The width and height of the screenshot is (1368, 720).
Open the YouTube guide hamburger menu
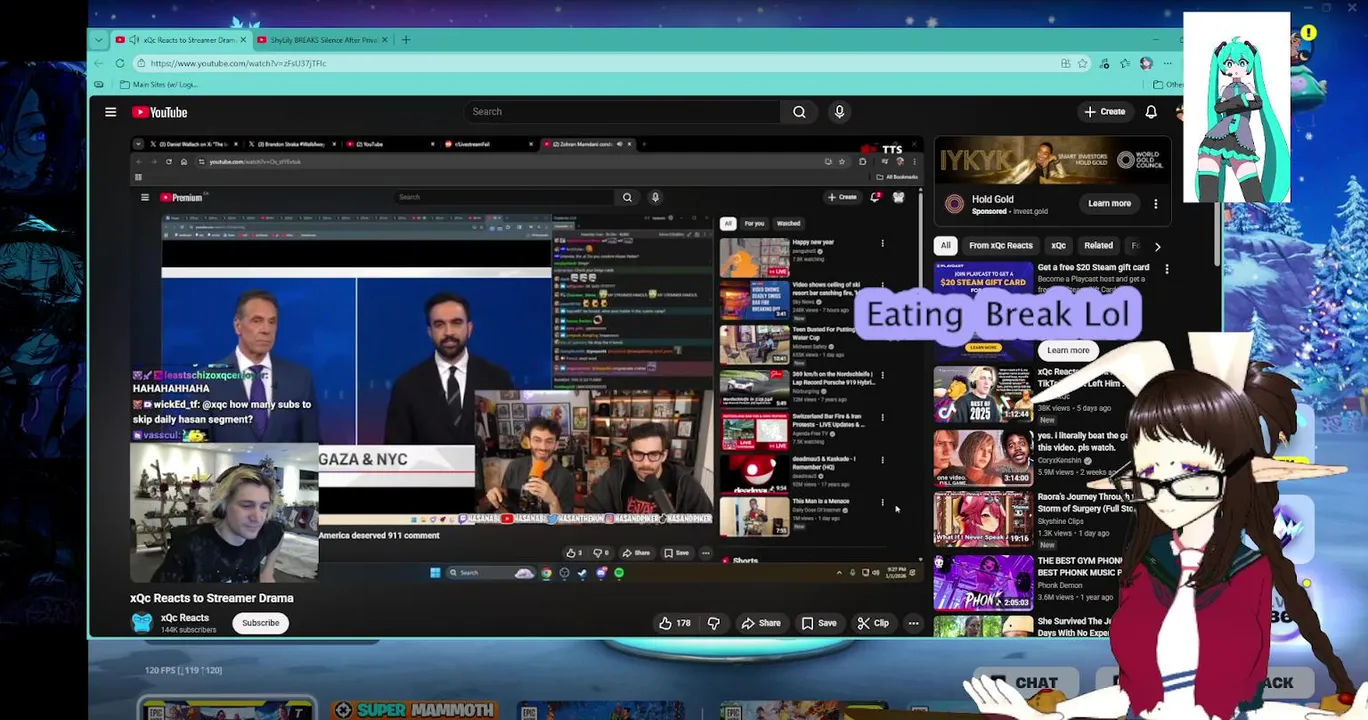111,112
